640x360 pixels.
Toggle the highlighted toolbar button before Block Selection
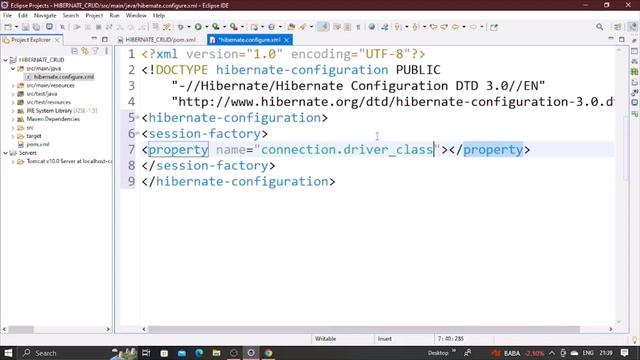coord(323,27)
